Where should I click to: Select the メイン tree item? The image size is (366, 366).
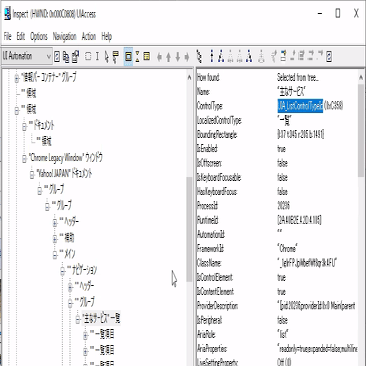(x=67, y=254)
